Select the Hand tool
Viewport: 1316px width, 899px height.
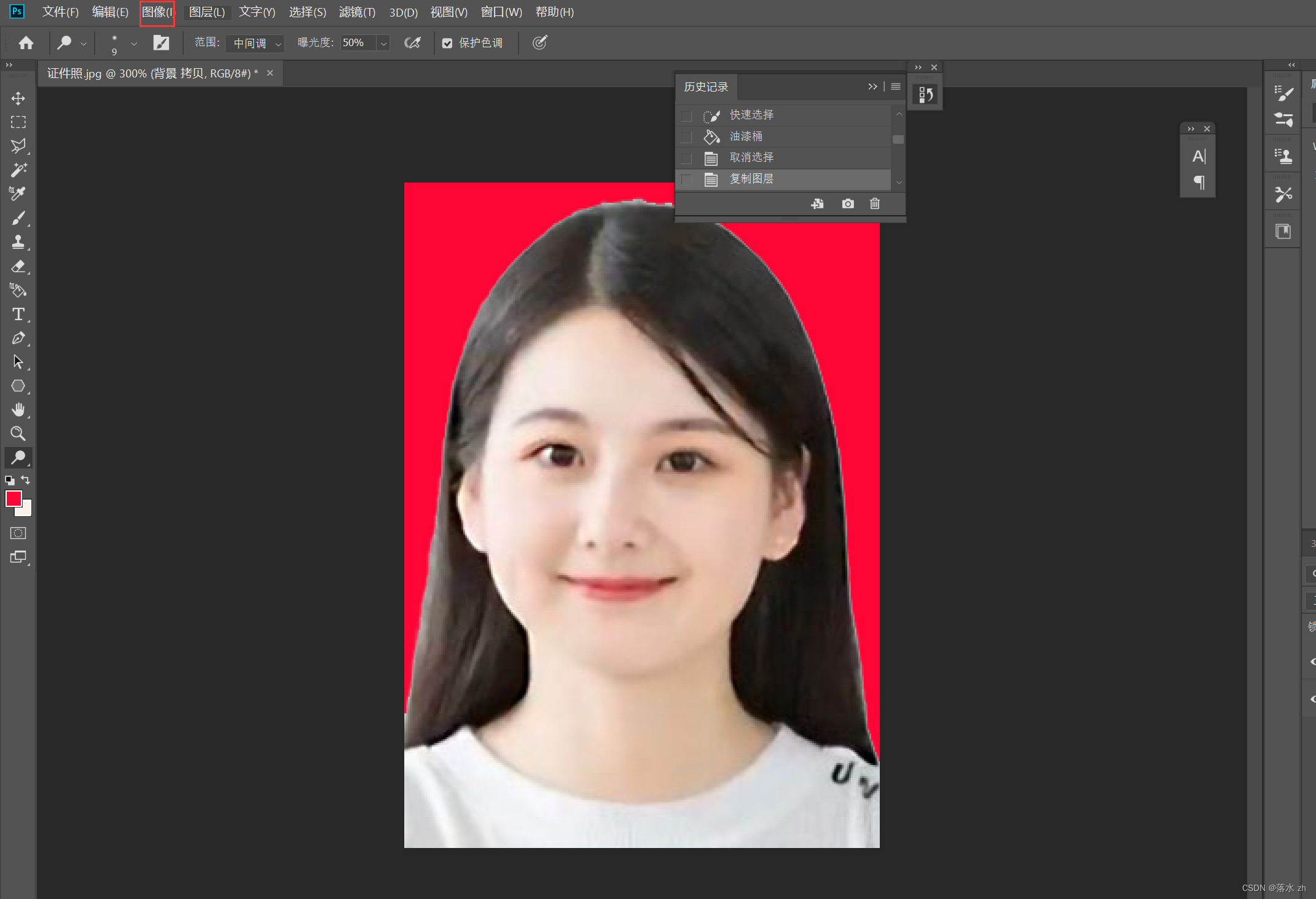[x=18, y=410]
